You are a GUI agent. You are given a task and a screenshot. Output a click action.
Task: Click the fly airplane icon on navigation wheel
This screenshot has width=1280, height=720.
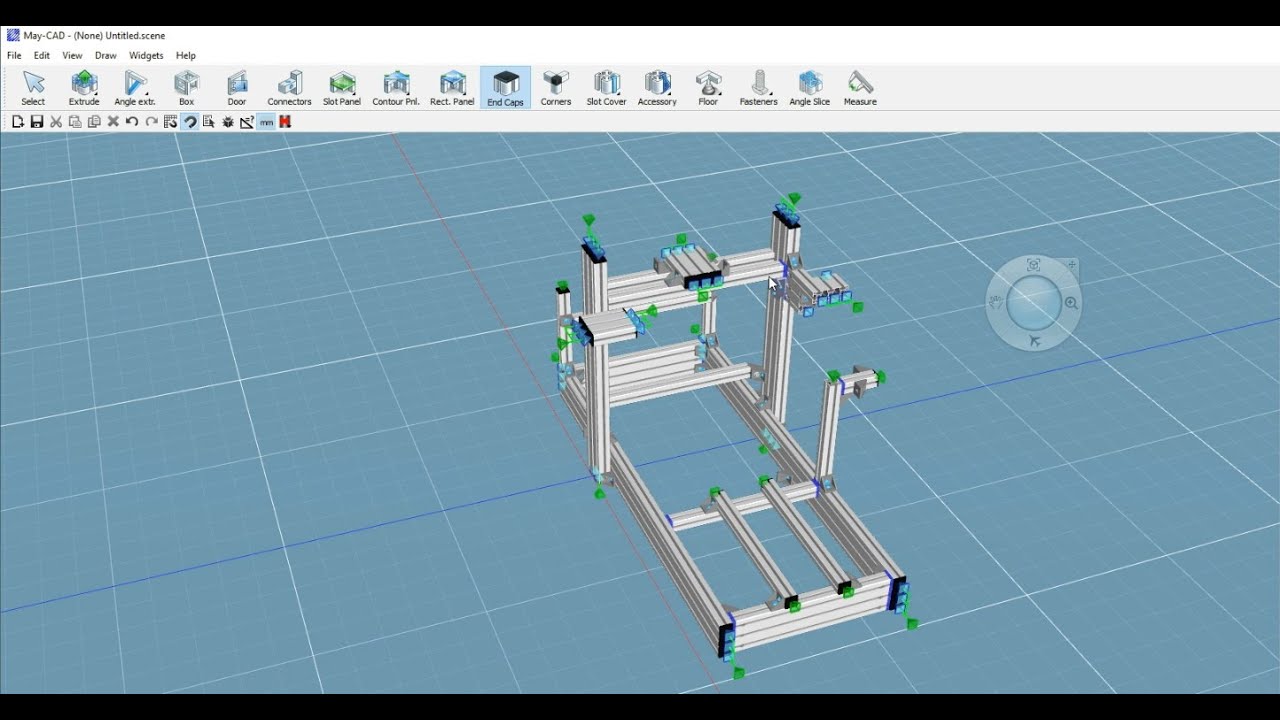[1034, 340]
